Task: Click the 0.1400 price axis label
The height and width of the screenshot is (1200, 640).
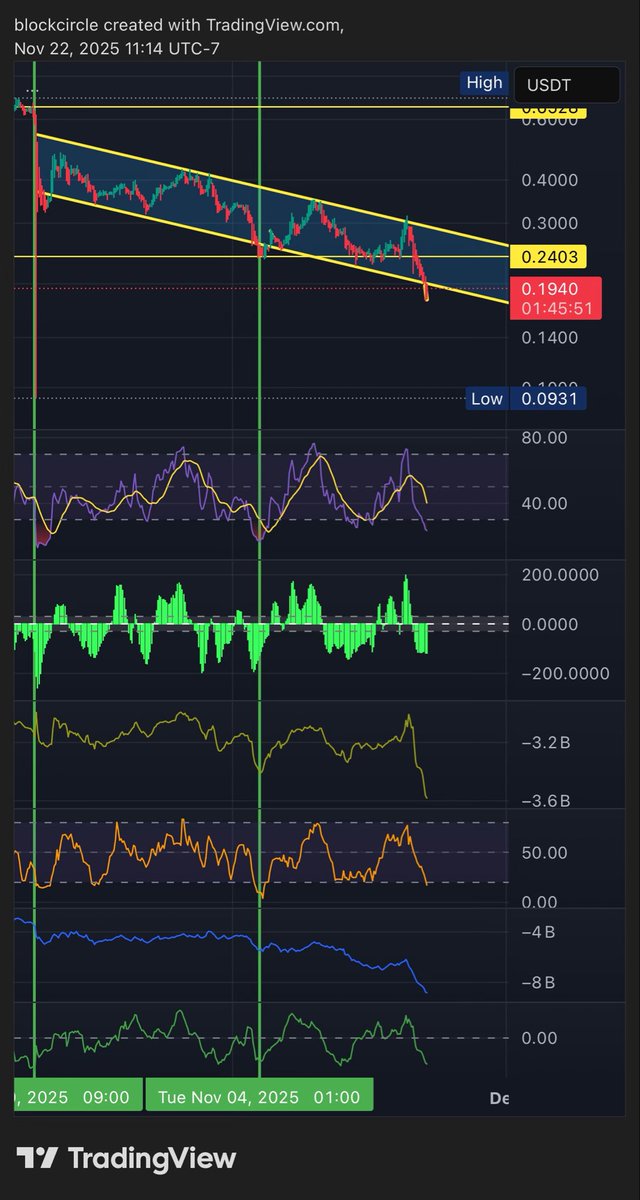Action: pyautogui.click(x=548, y=338)
